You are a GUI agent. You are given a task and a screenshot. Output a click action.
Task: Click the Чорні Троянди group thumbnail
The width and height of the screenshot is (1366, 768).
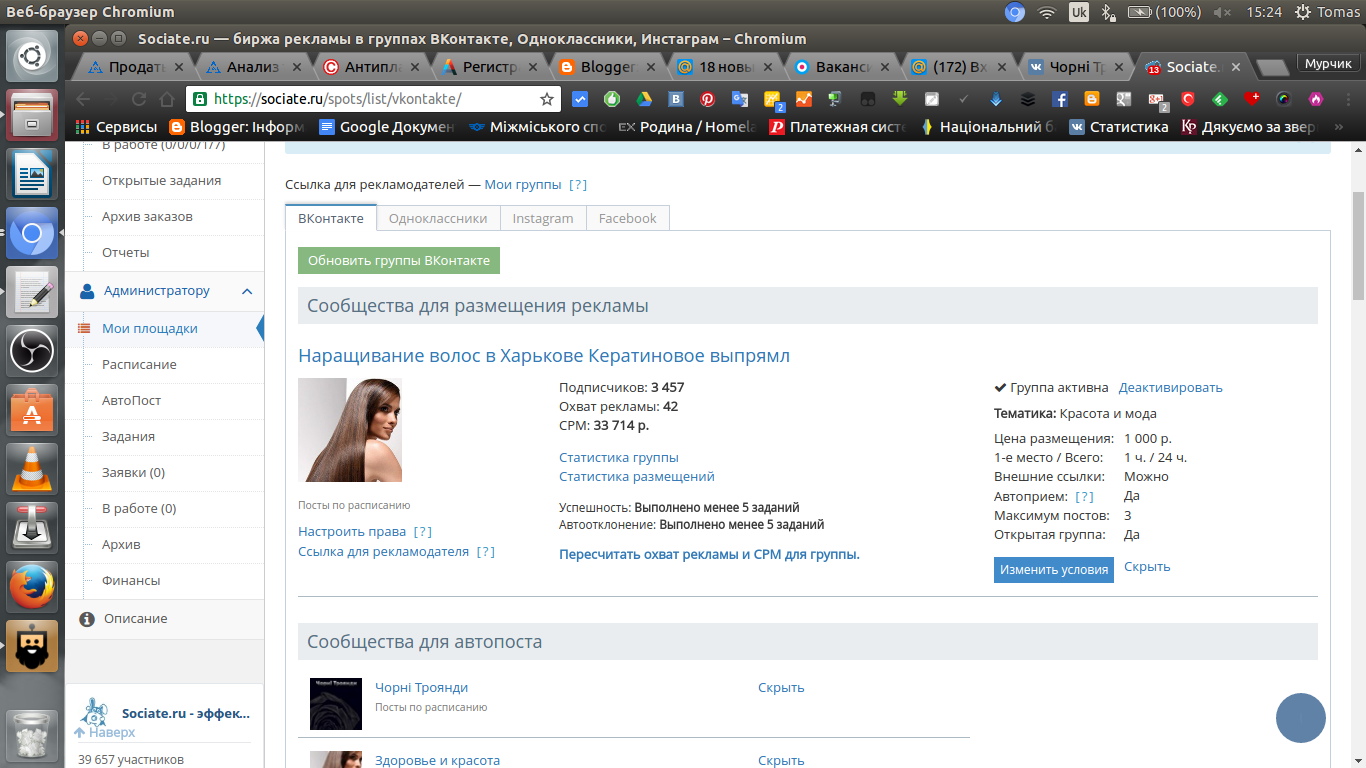(336, 703)
